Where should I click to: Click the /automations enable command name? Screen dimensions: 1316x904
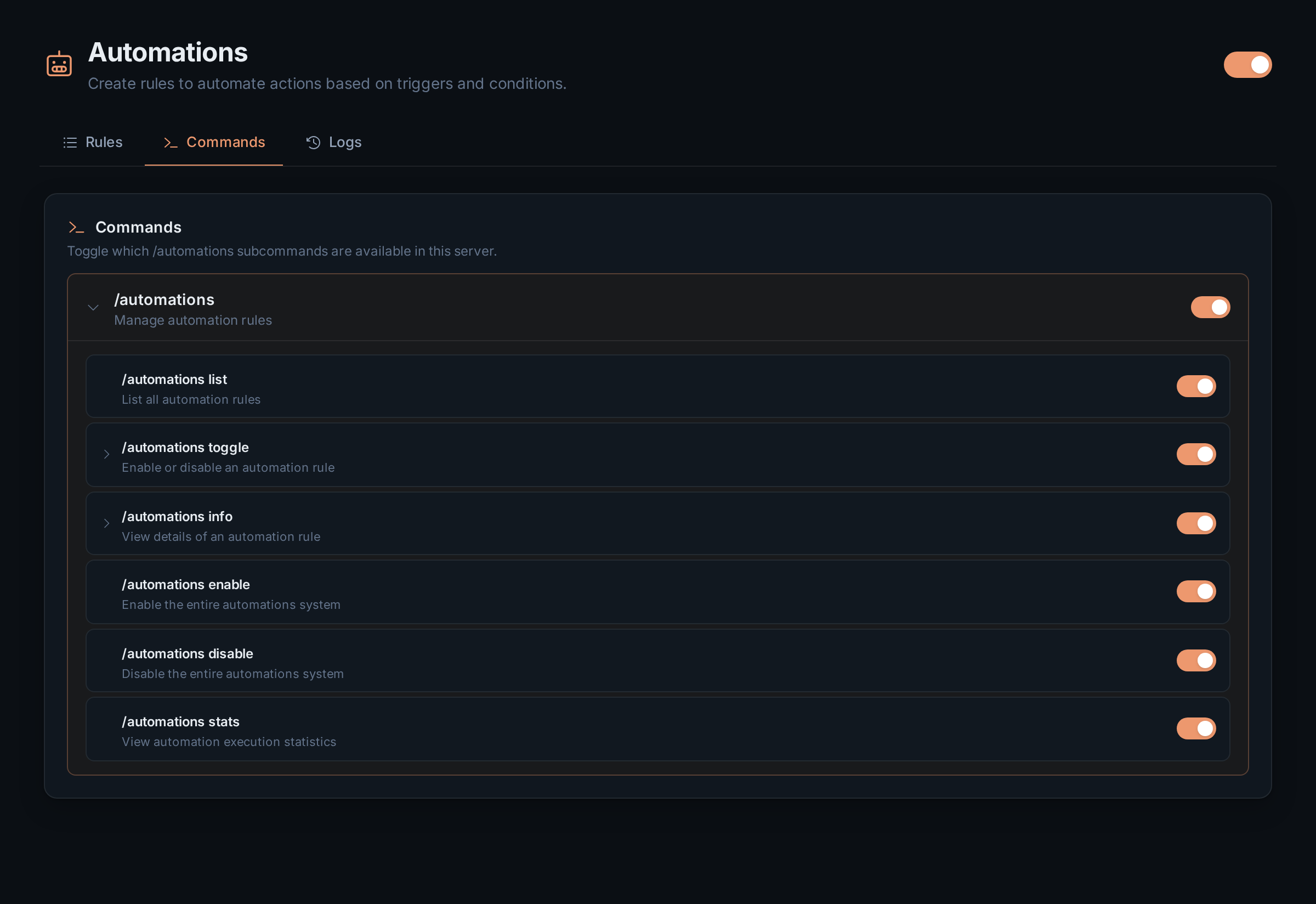[x=186, y=585]
